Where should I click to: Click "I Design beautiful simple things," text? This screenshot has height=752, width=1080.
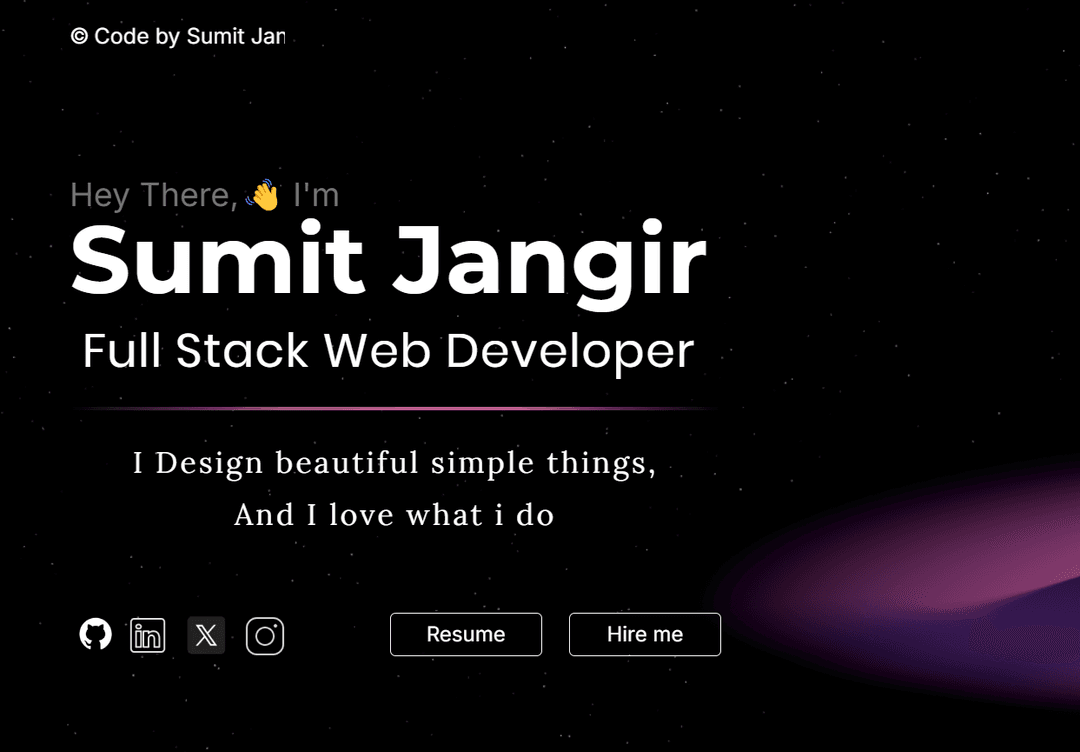tap(394, 463)
